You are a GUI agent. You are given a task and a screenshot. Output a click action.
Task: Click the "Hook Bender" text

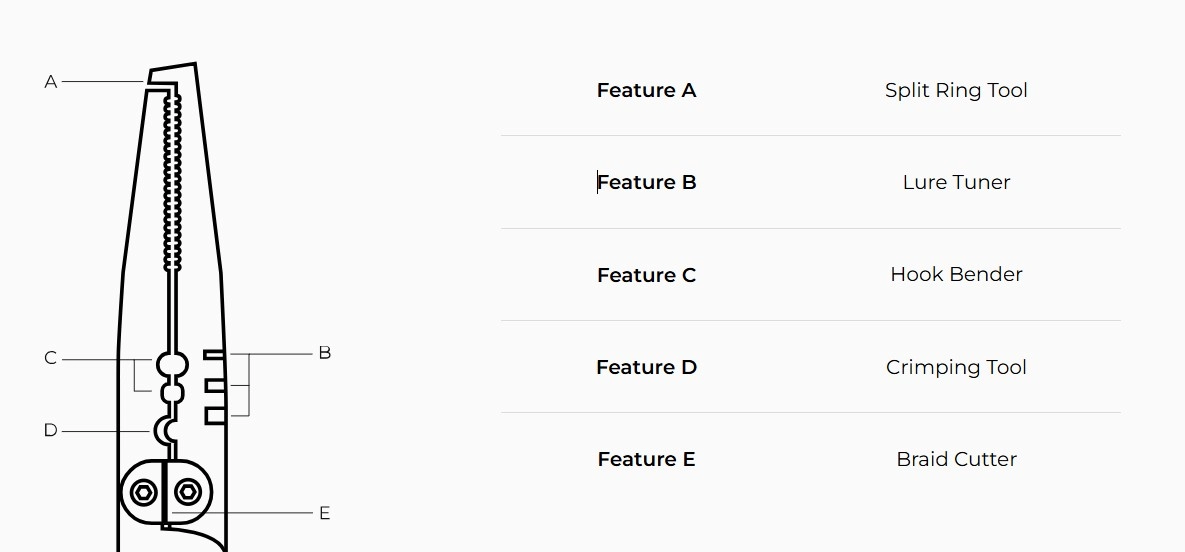pyautogui.click(x=956, y=274)
